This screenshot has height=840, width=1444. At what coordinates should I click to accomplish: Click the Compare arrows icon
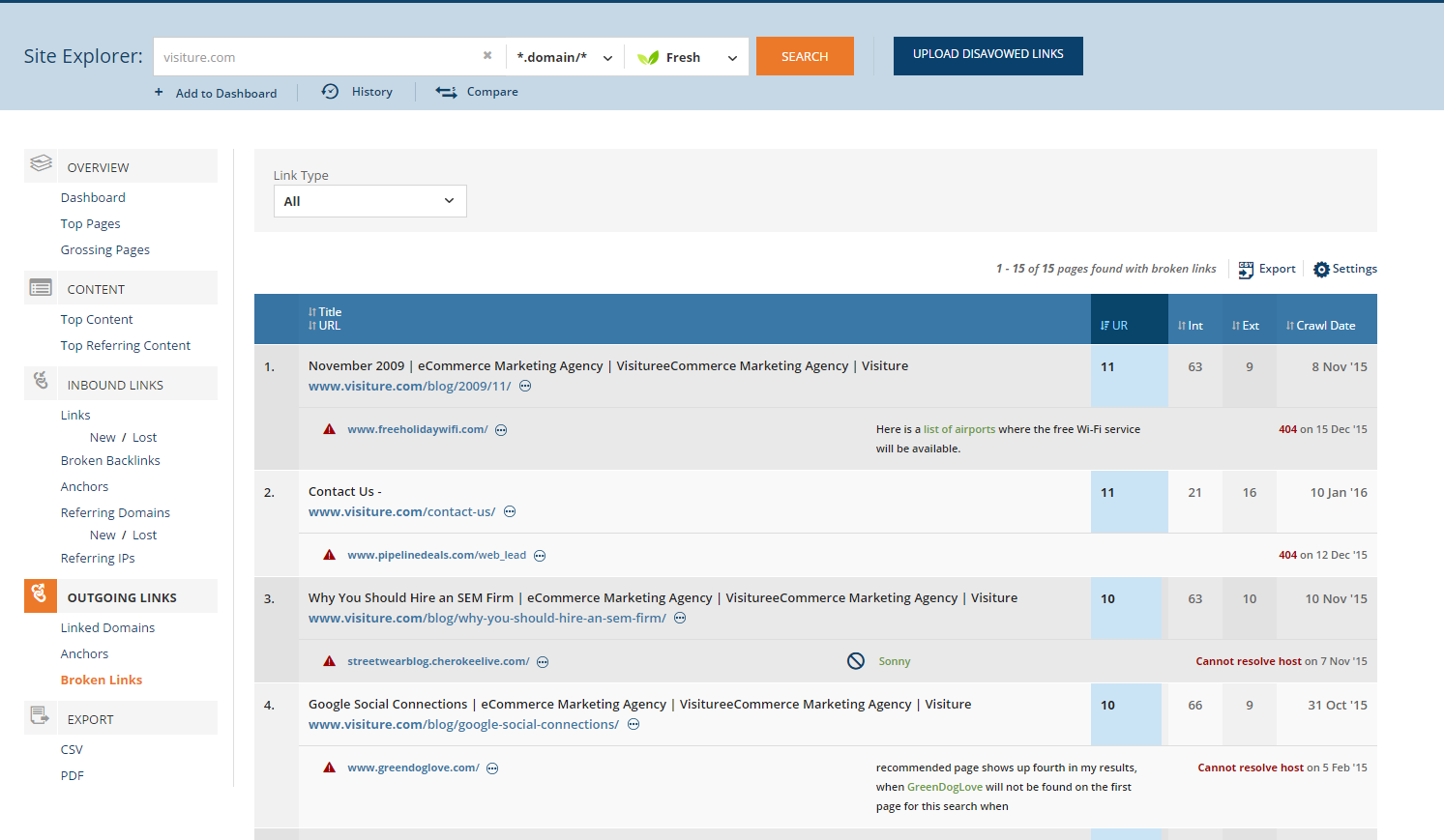pyautogui.click(x=446, y=92)
